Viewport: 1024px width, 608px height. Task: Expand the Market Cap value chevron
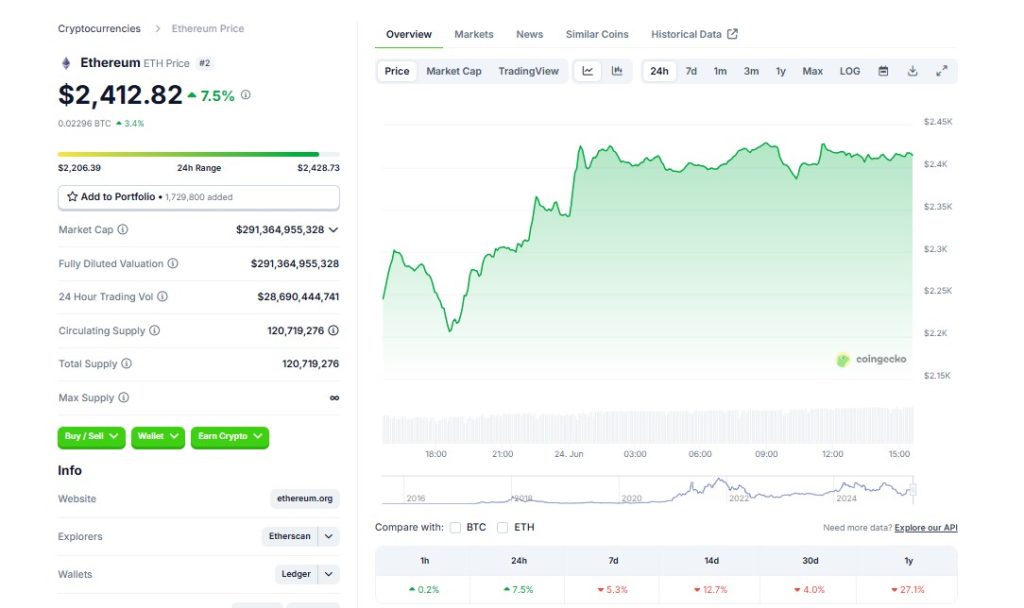[x=334, y=229]
